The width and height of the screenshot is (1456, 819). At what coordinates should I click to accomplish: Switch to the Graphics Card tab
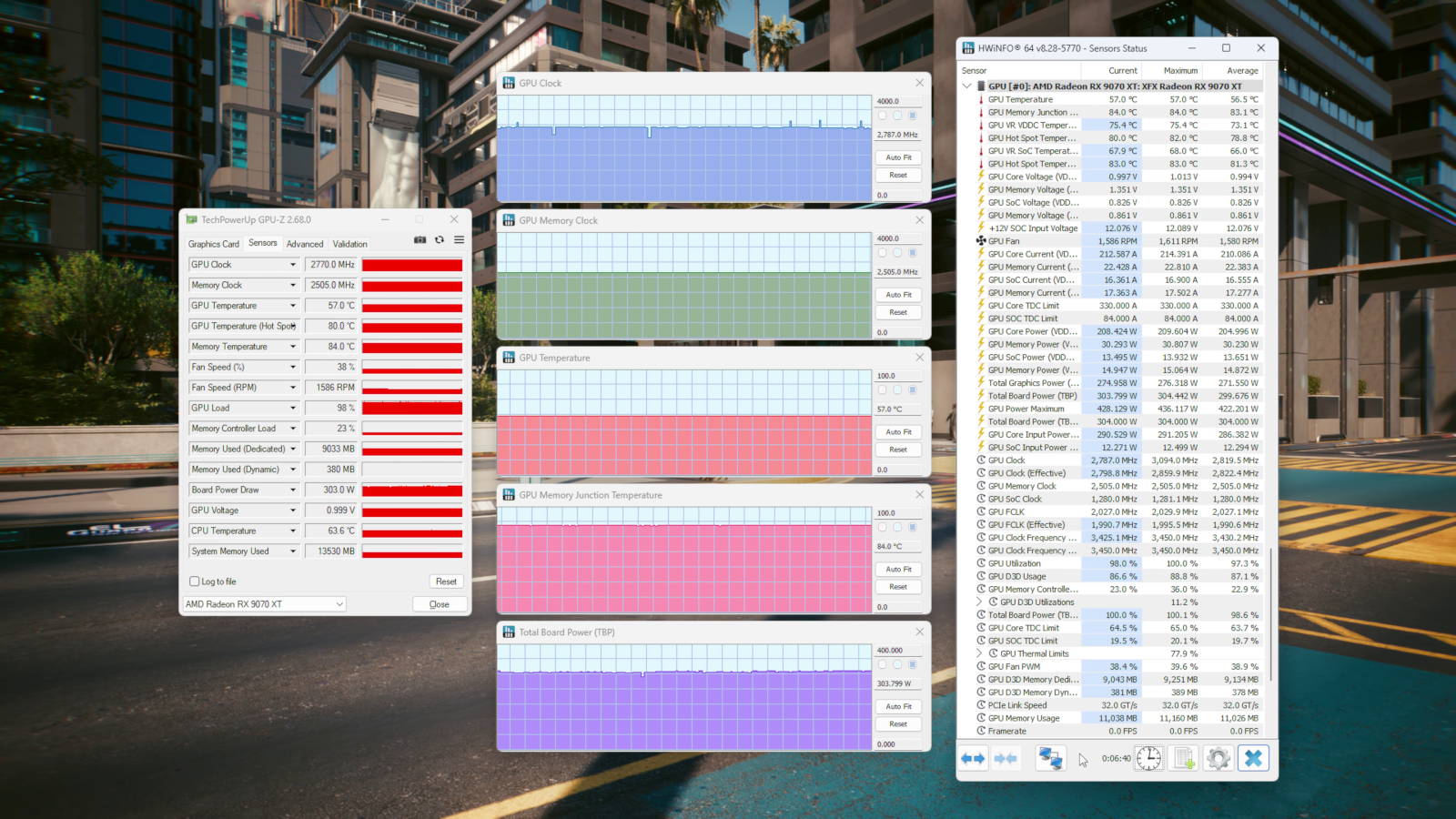tap(214, 244)
